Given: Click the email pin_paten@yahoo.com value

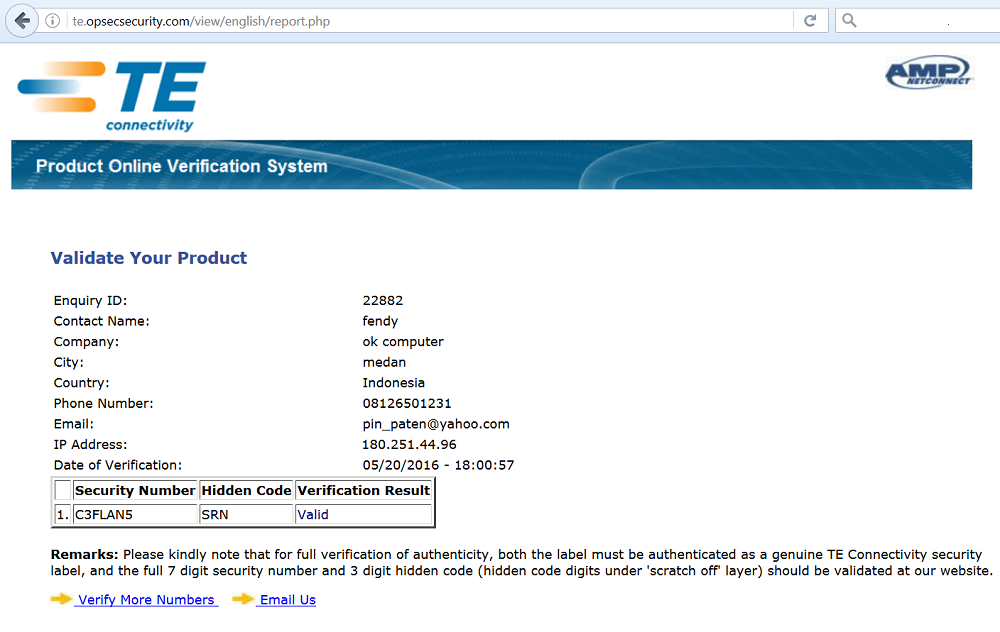Looking at the screenshot, I should point(436,424).
